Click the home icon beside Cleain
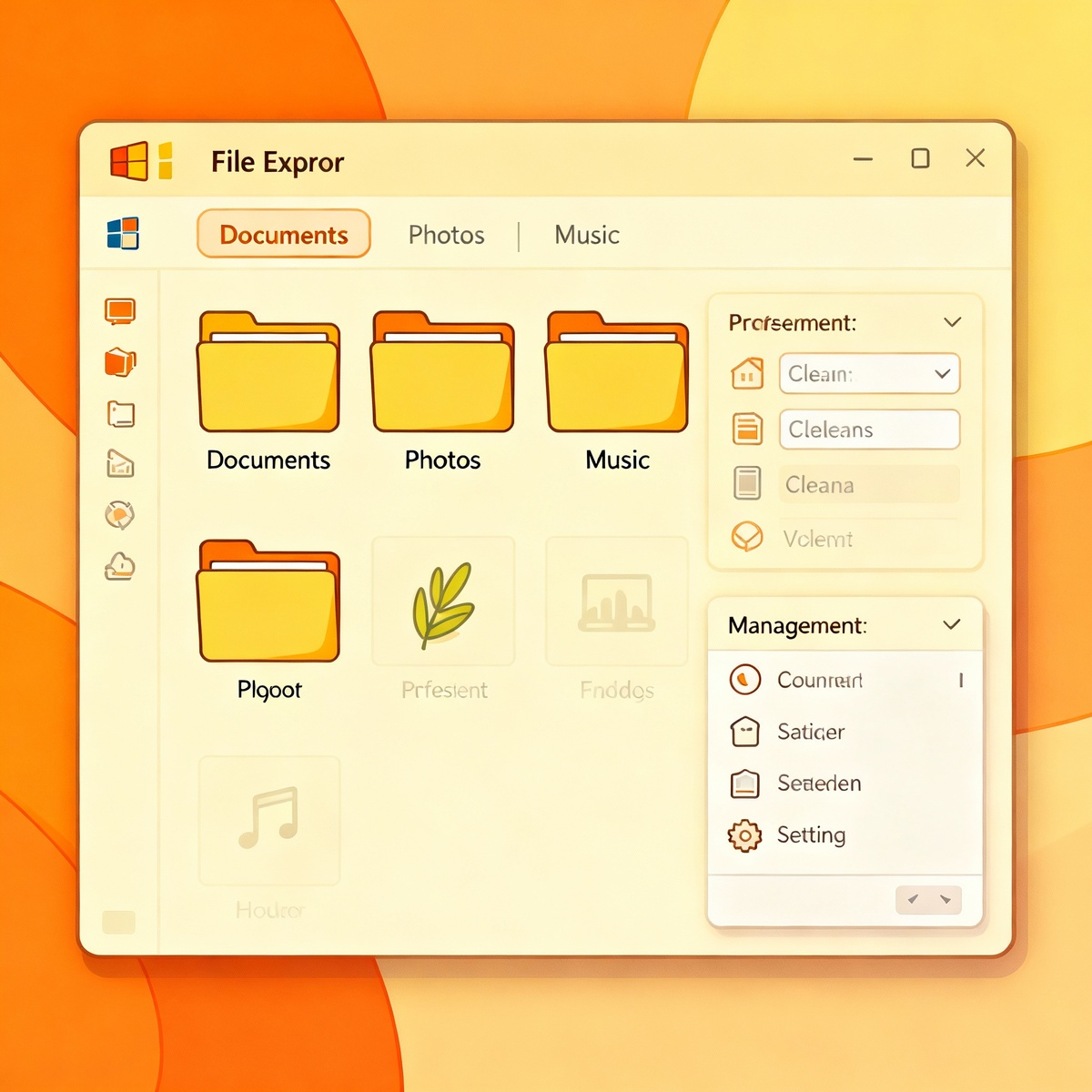1092x1092 pixels. (747, 373)
